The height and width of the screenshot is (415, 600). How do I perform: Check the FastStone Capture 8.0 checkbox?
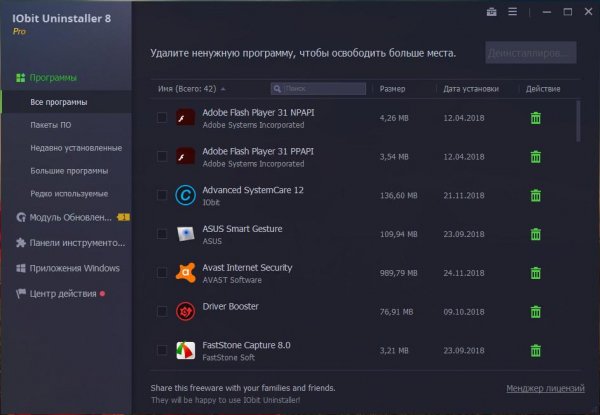(162, 350)
